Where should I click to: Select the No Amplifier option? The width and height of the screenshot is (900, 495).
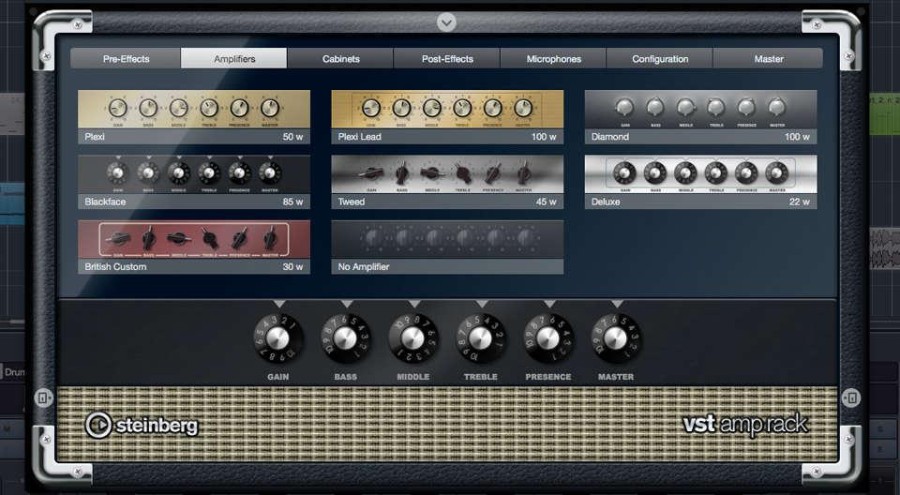[447, 247]
